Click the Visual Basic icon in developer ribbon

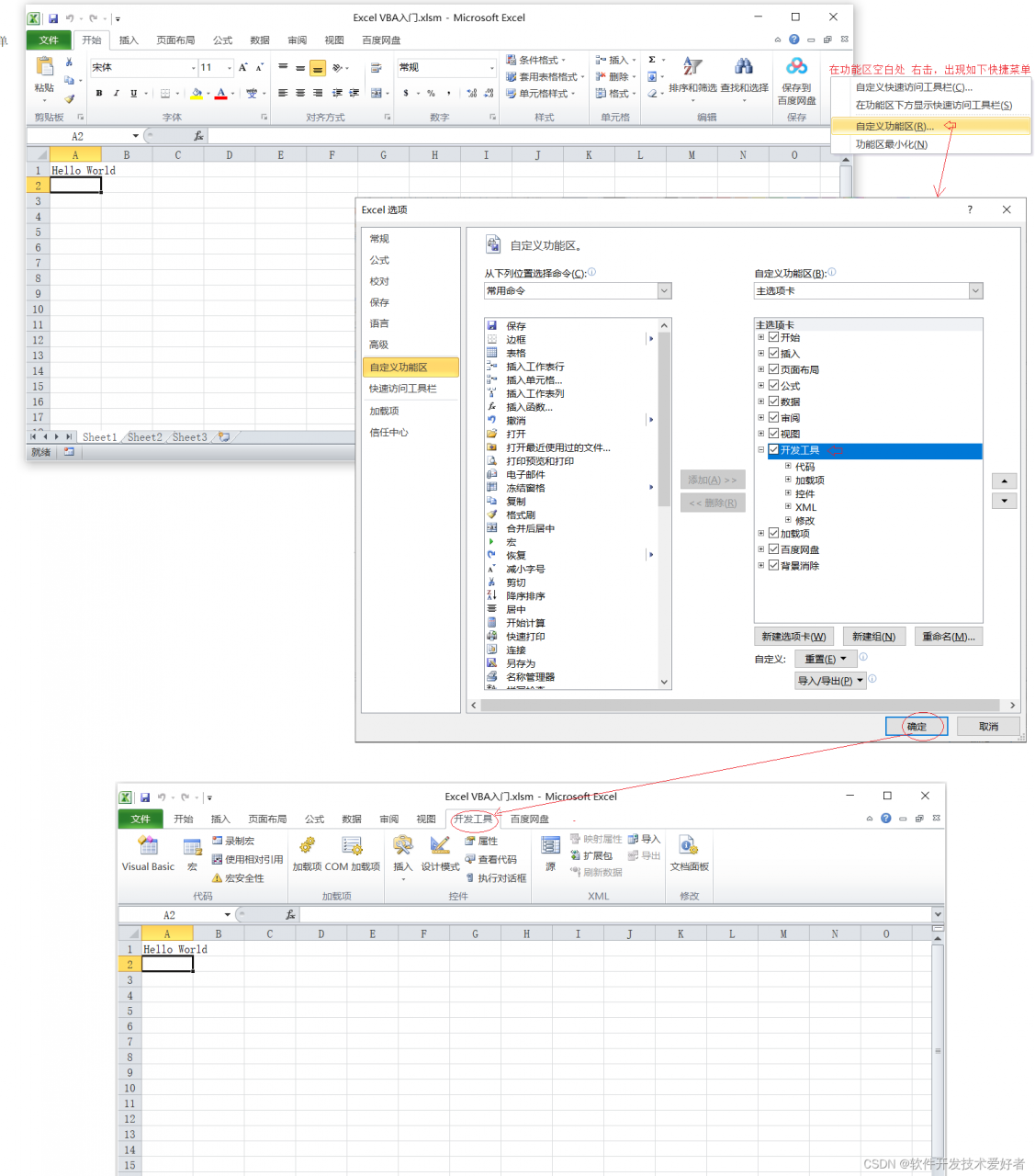coord(148,845)
